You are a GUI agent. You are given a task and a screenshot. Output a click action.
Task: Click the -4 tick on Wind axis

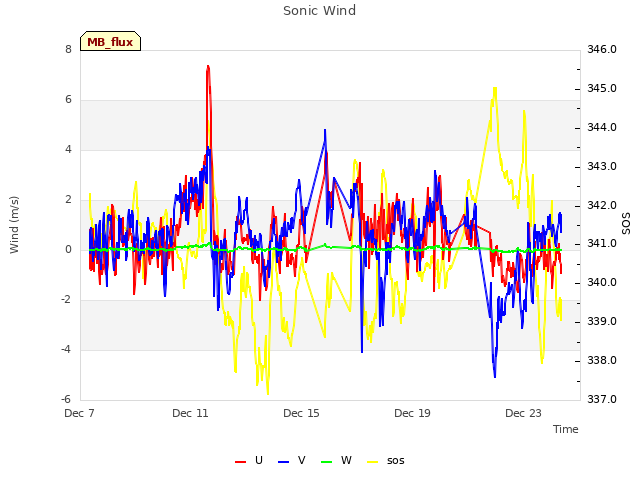[66, 349]
